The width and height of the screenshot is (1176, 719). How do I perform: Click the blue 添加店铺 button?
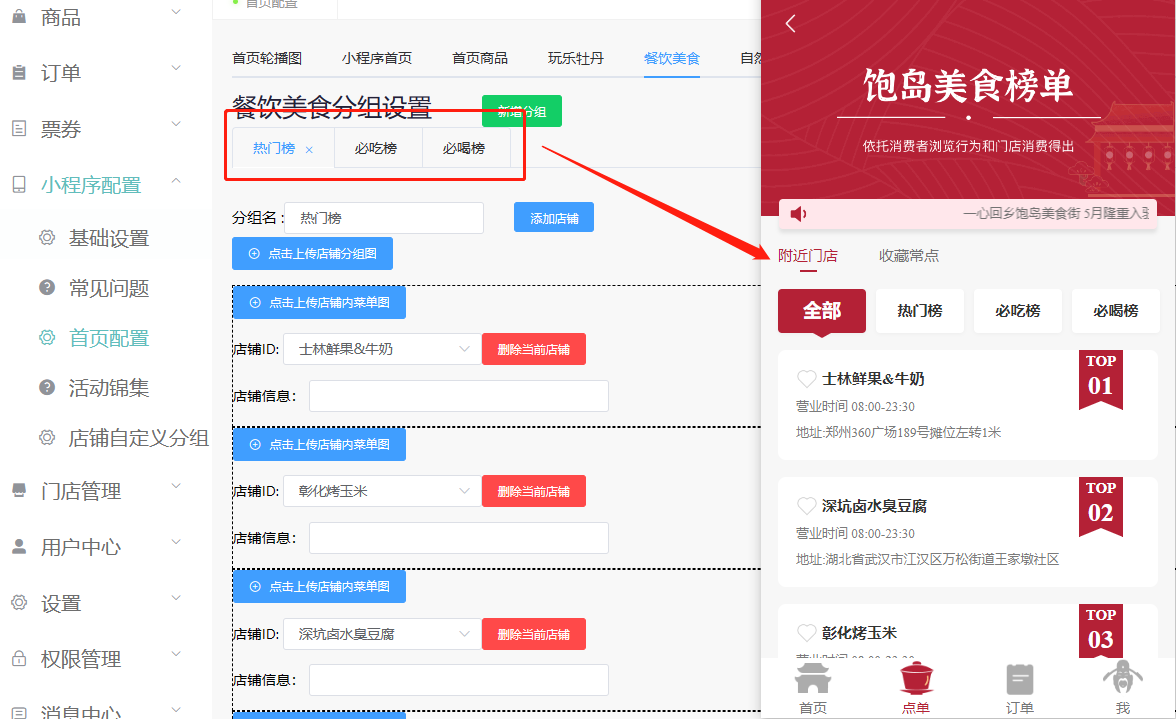(x=553, y=218)
